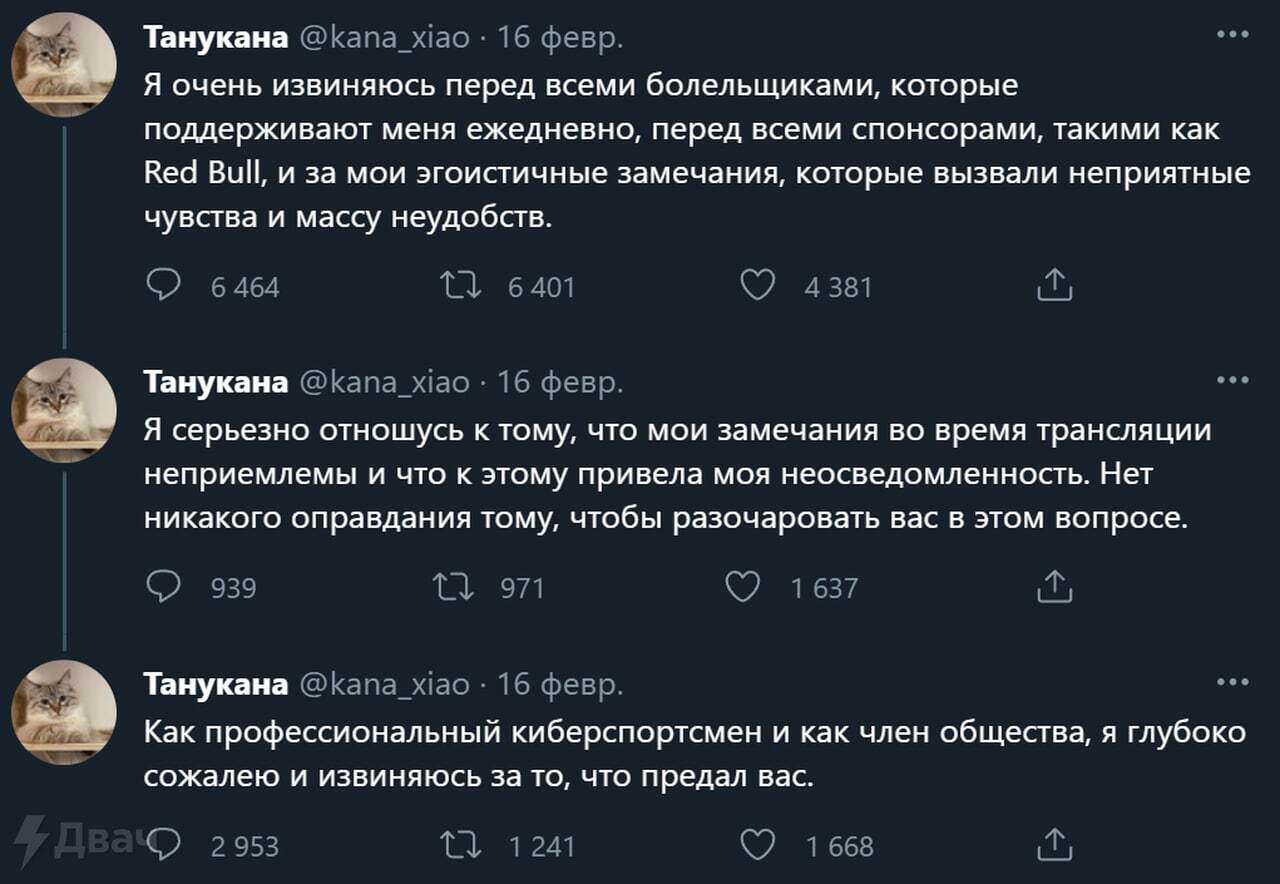Open the cat avatar of first tweet
Screen dimensions: 1280x884
point(64,65)
